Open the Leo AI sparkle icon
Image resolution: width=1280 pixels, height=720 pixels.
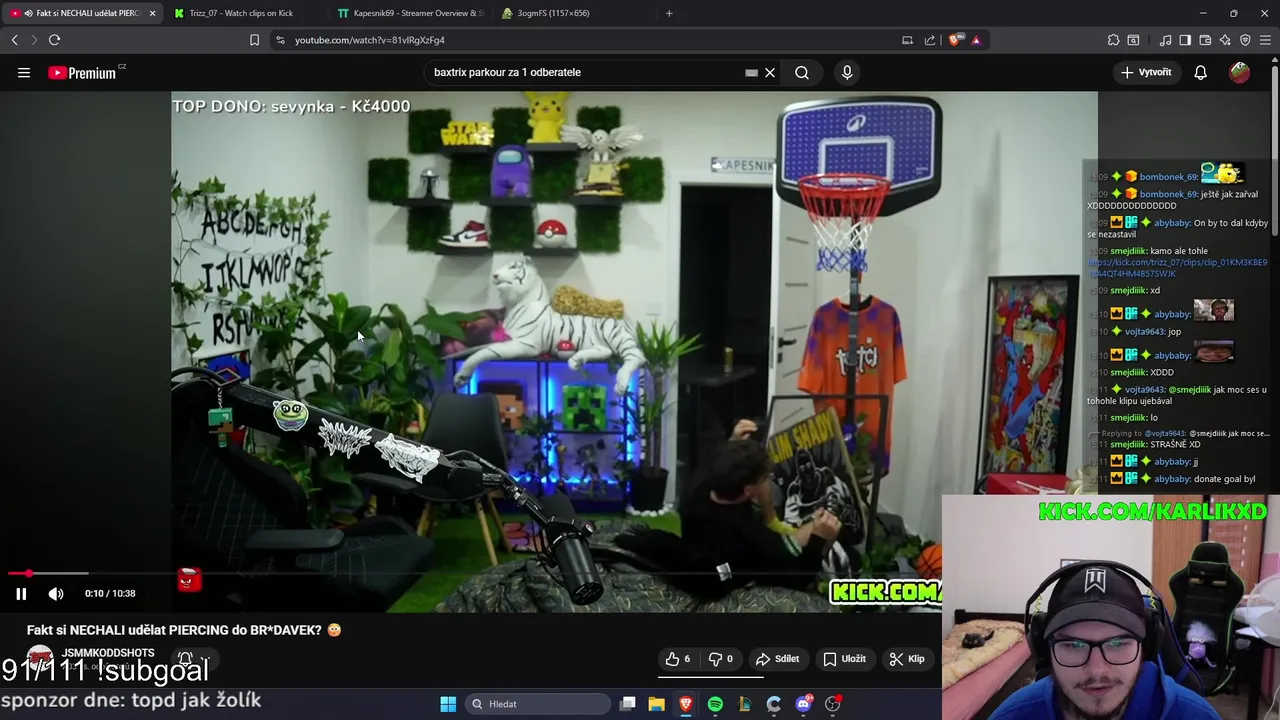[x=1225, y=40]
